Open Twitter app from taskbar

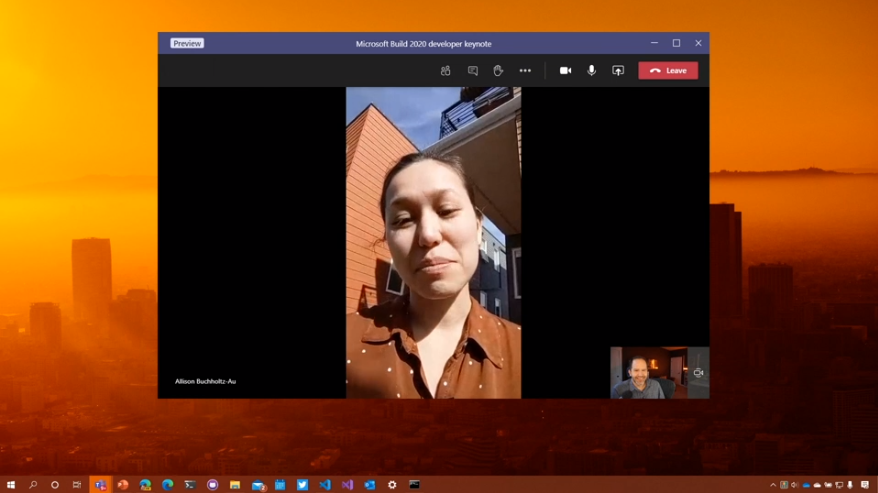[302, 485]
